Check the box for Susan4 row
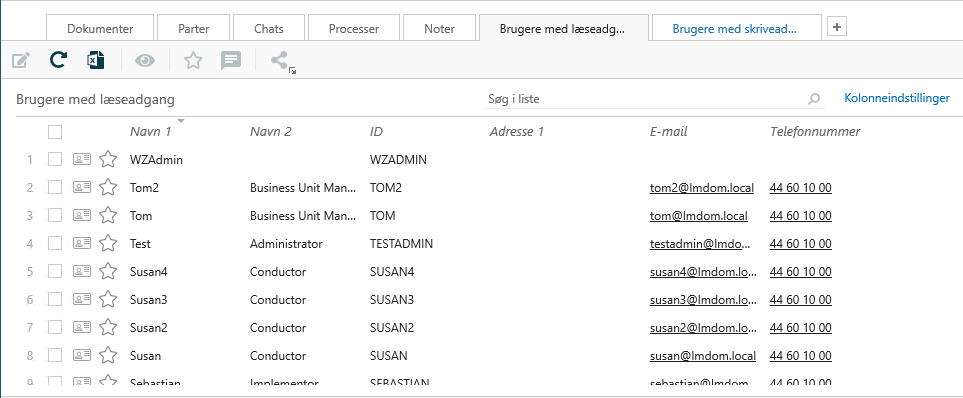Image resolution: width=963 pixels, height=398 pixels. tap(55, 271)
